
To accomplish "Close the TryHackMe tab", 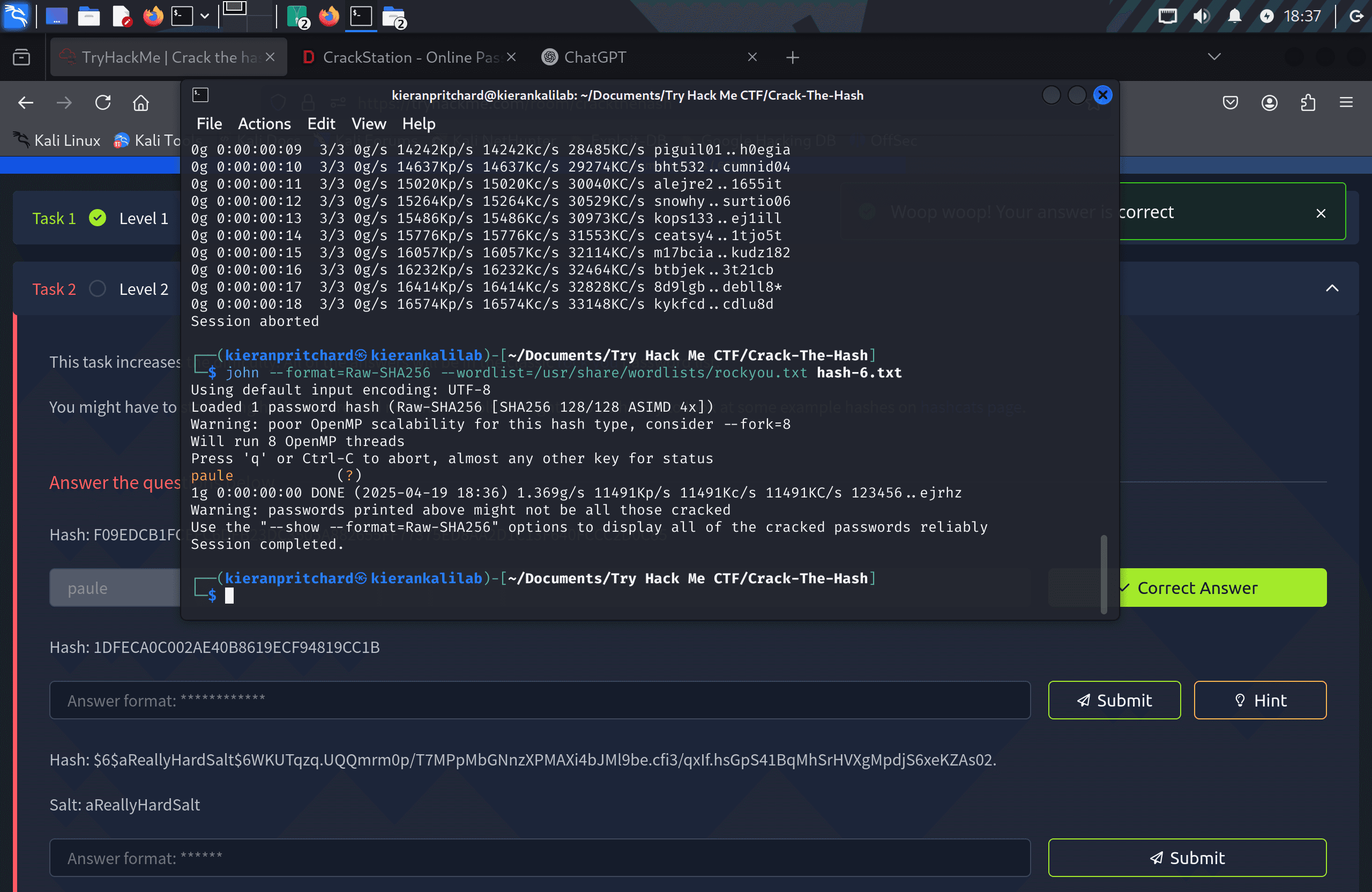I will point(270,57).
